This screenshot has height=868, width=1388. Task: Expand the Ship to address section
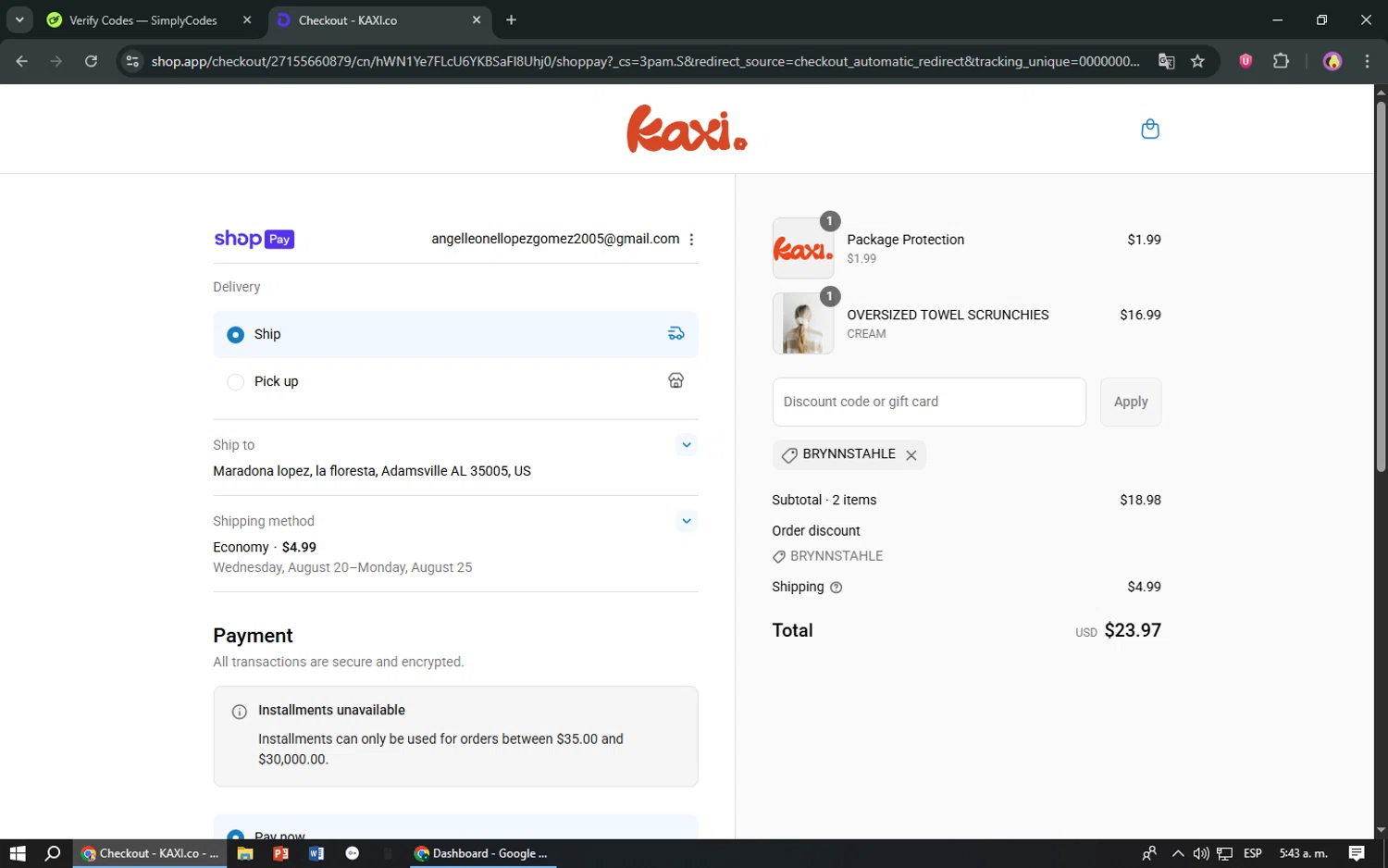687,445
